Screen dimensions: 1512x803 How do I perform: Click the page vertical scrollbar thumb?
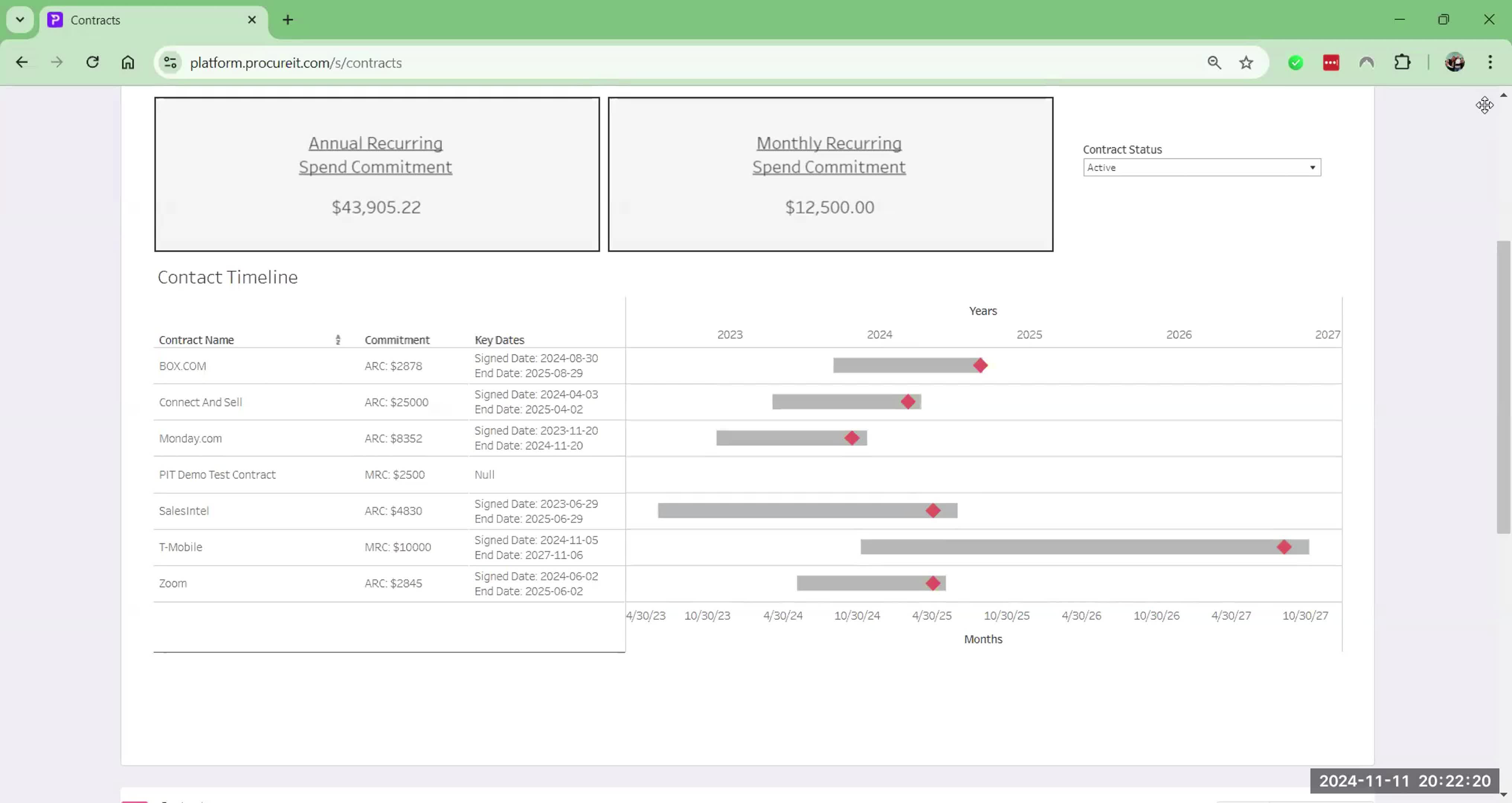click(x=1503, y=387)
